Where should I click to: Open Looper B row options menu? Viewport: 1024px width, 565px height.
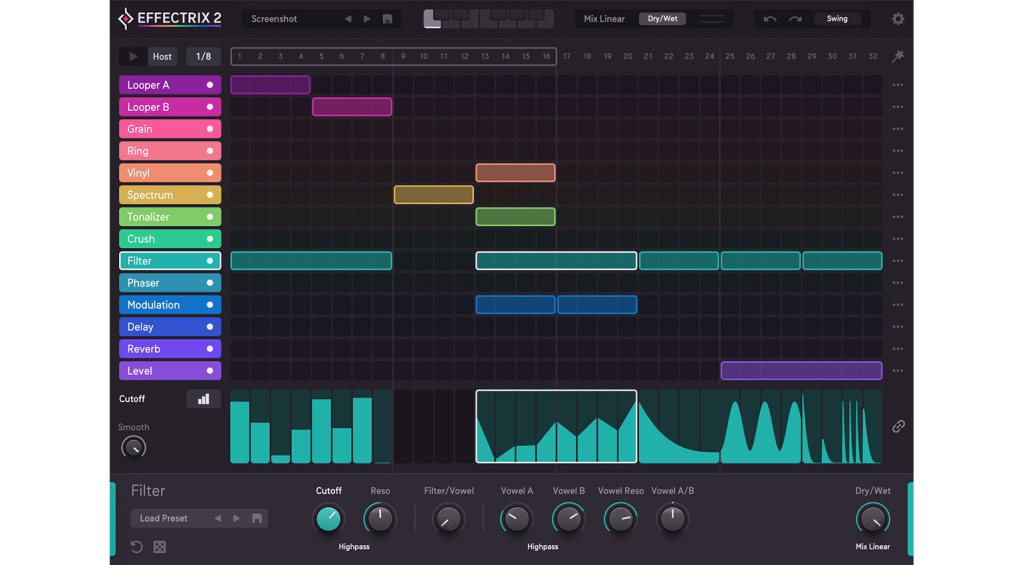[898, 107]
